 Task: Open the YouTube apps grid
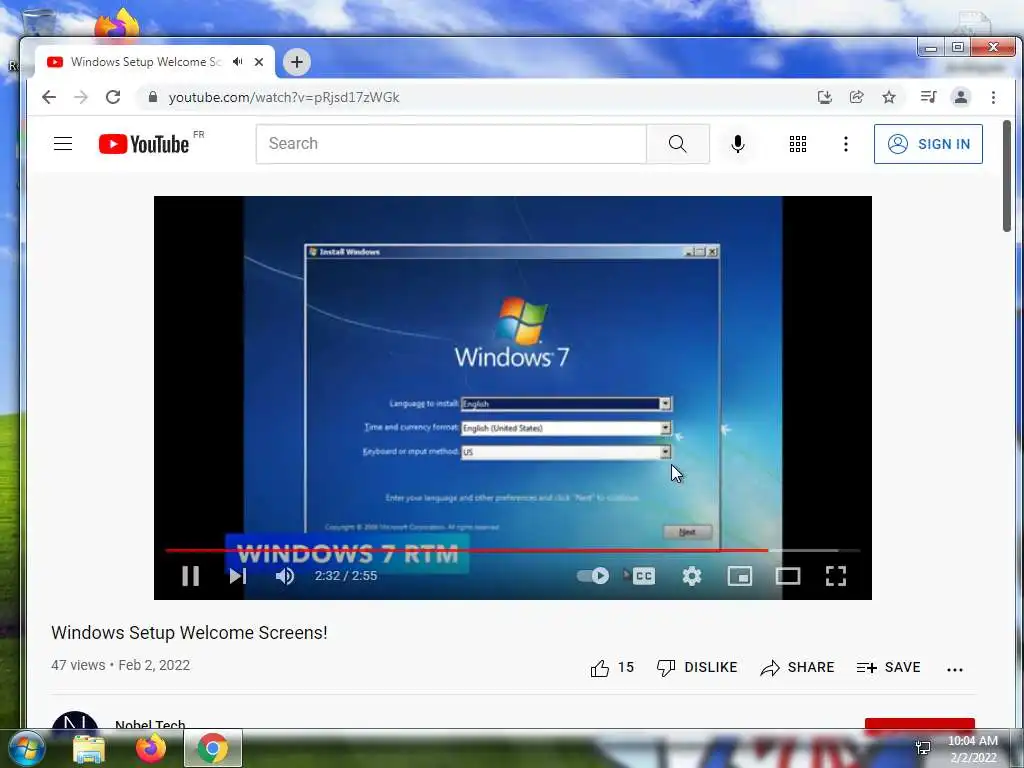[798, 144]
